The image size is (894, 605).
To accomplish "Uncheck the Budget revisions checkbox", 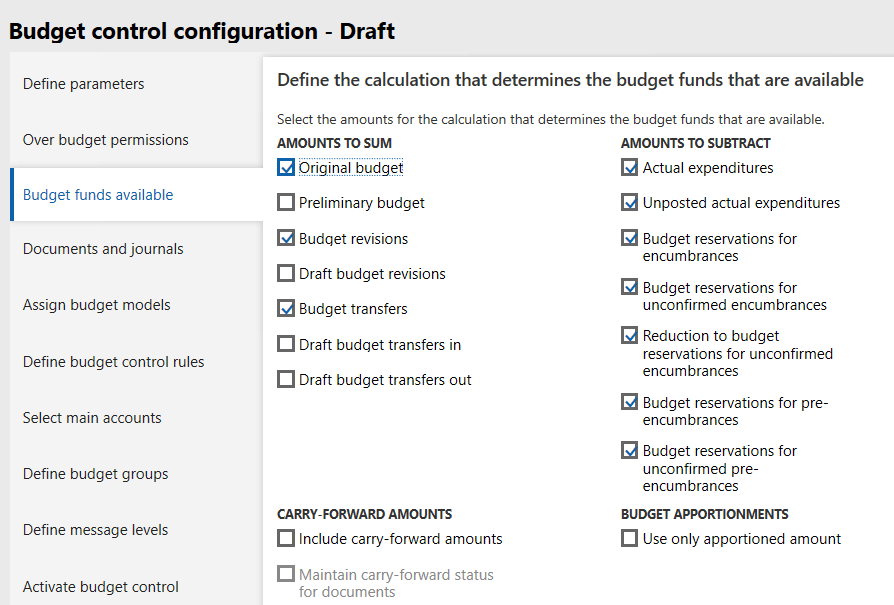I will coord(287,239).
